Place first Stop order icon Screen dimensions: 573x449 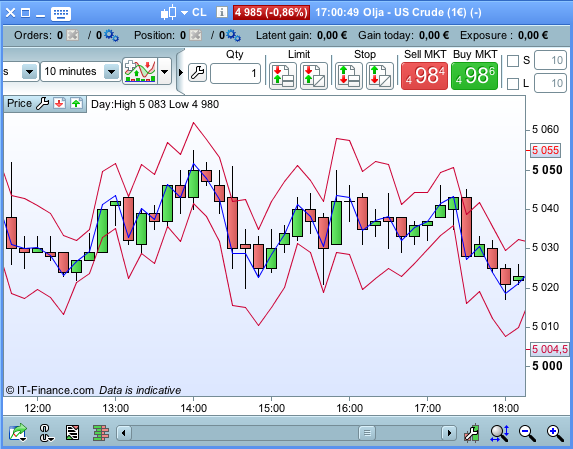[349, 76]
